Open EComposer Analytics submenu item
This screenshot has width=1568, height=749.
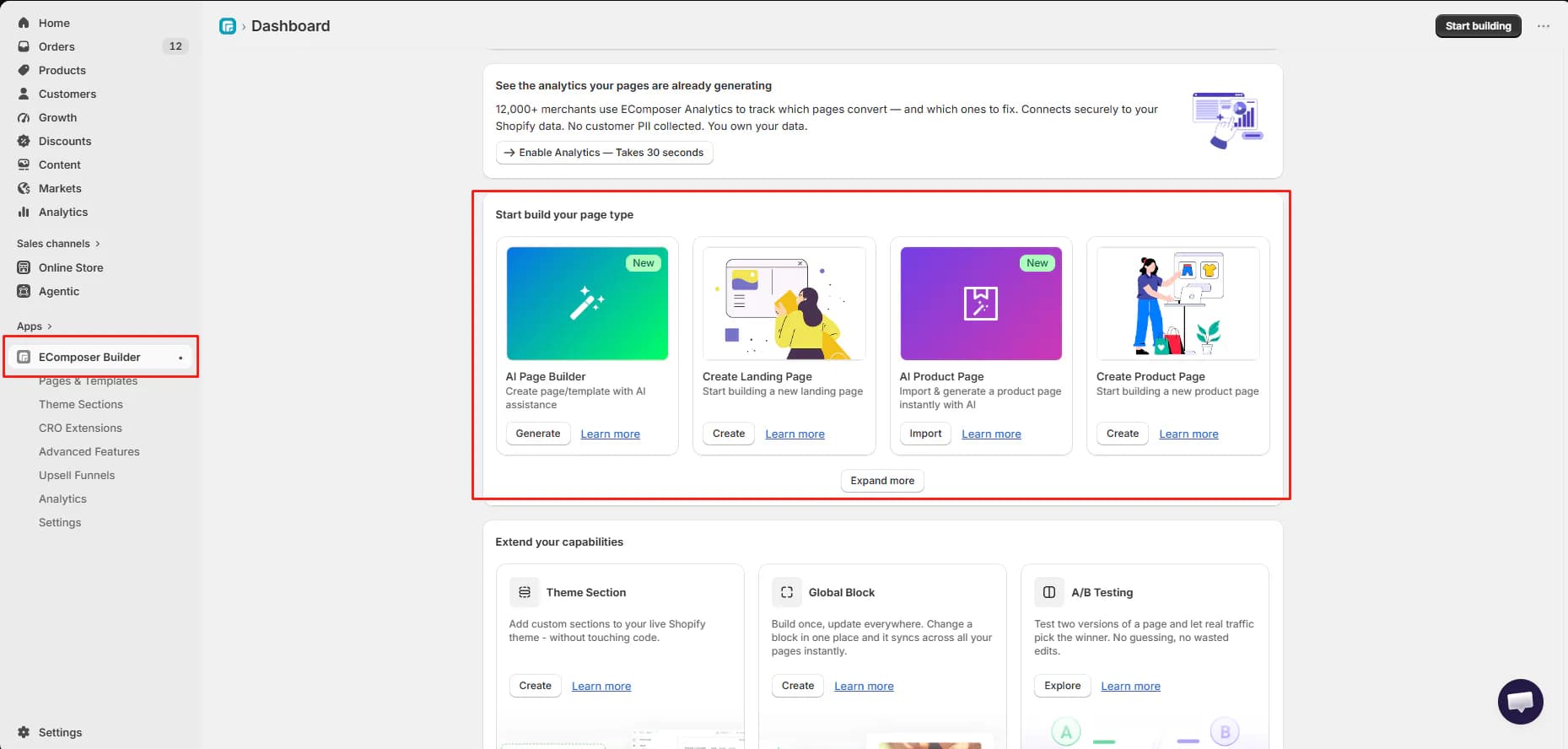click(62, 499)
